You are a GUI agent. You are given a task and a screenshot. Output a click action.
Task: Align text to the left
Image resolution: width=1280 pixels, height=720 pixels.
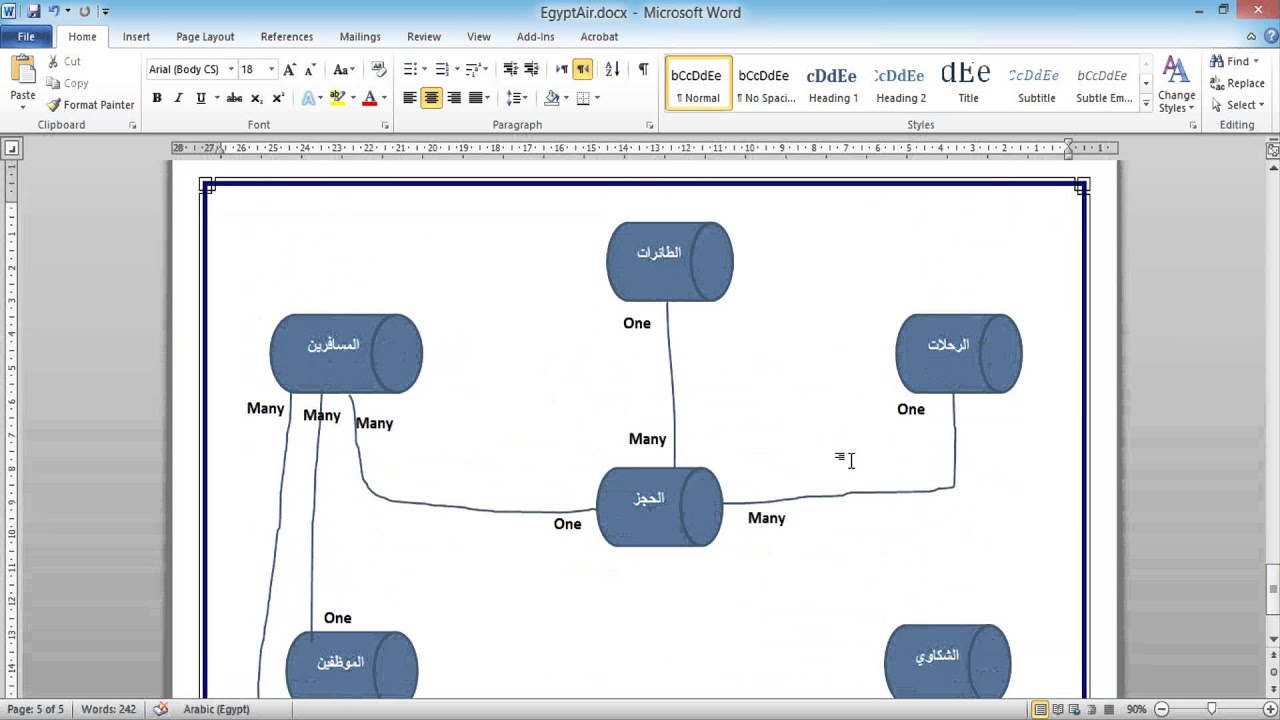pos(410,98)
